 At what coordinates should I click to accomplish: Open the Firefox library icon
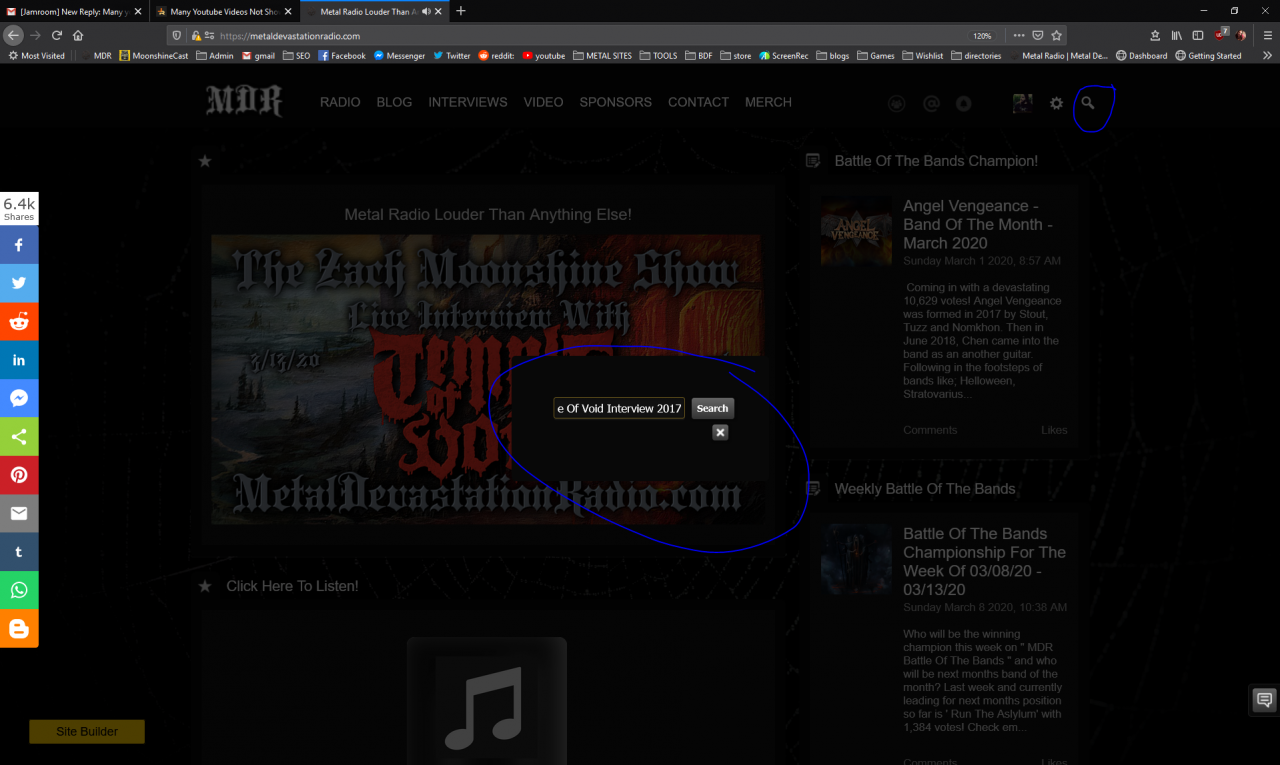(x=1177, y=35)
